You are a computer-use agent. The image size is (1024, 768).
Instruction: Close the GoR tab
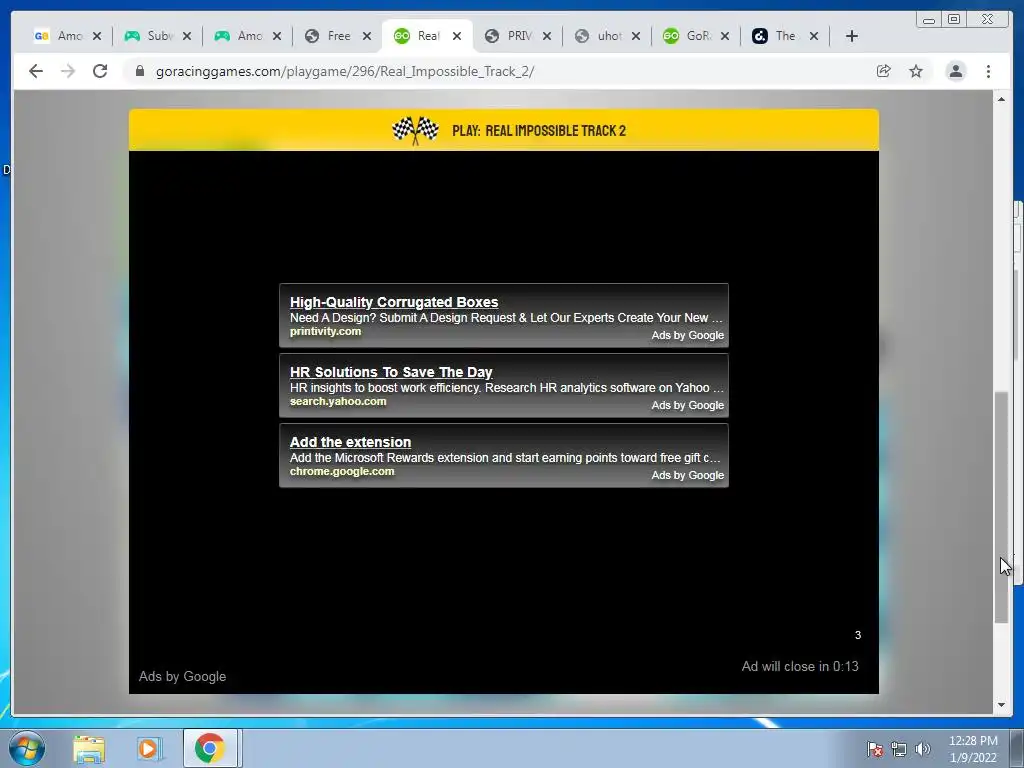(x=725, y=36)
